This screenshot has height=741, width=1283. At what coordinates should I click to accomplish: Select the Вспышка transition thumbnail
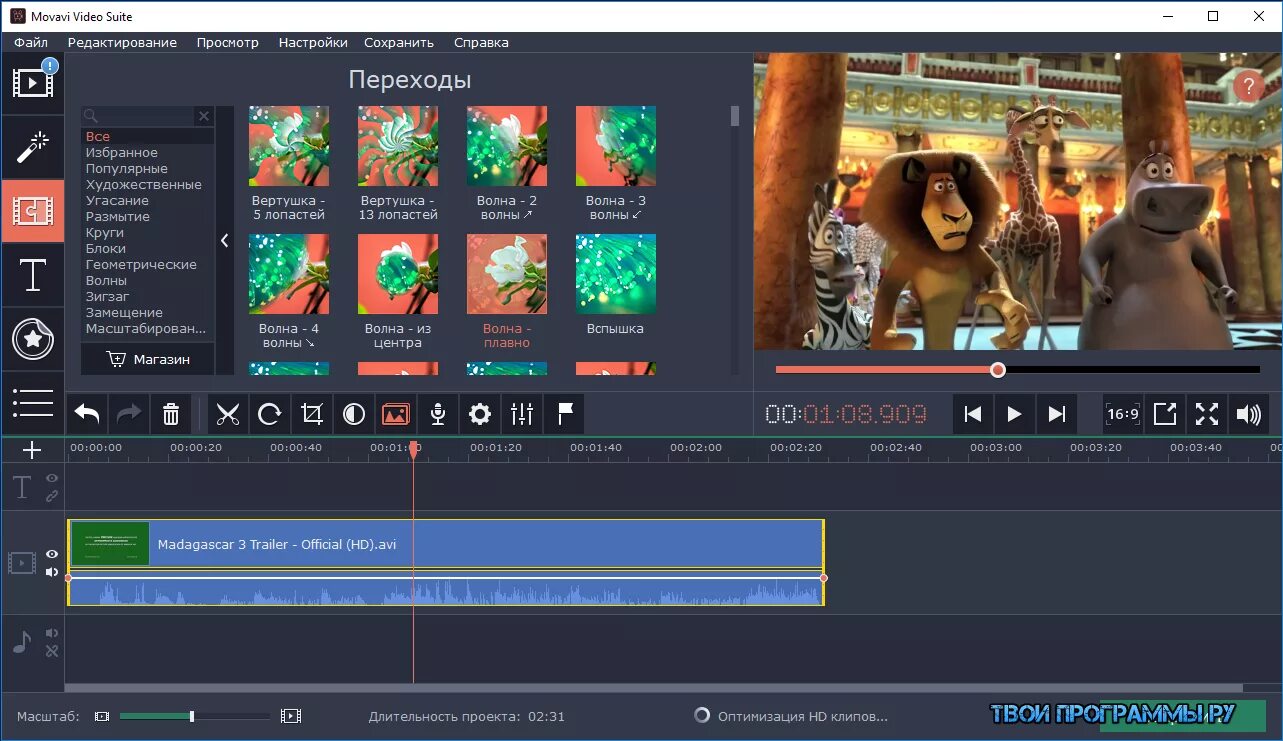pos(616,274)
